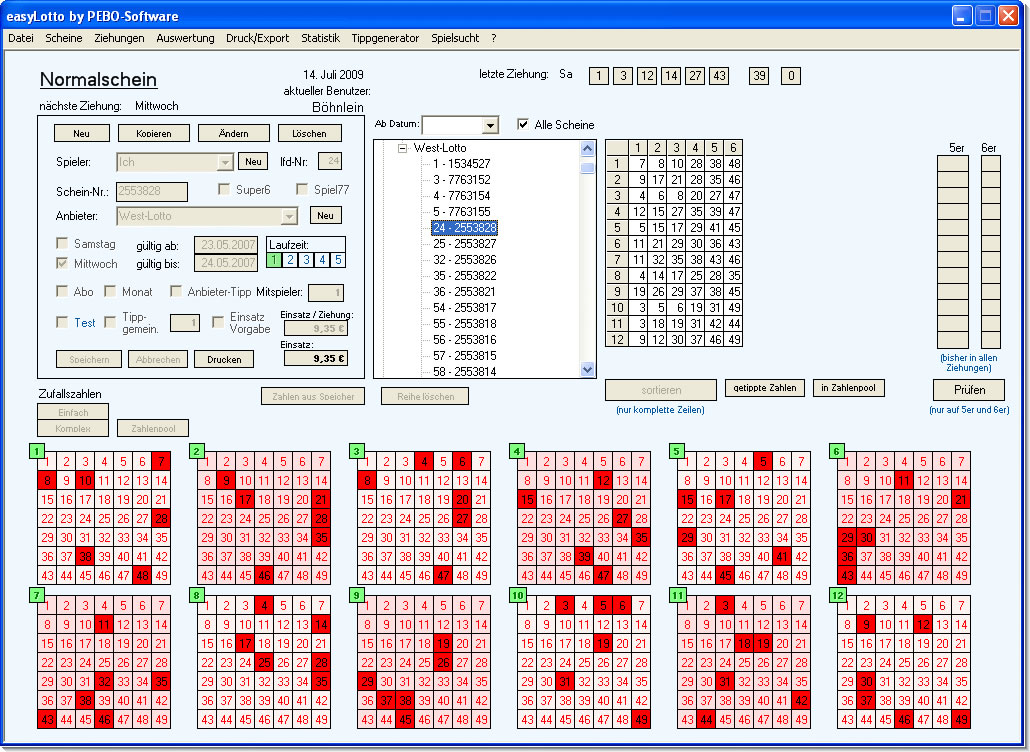Screen dimensions: 1030x752
Task: Select tree entry 24 - 2553828
Action: coord(464,227)
